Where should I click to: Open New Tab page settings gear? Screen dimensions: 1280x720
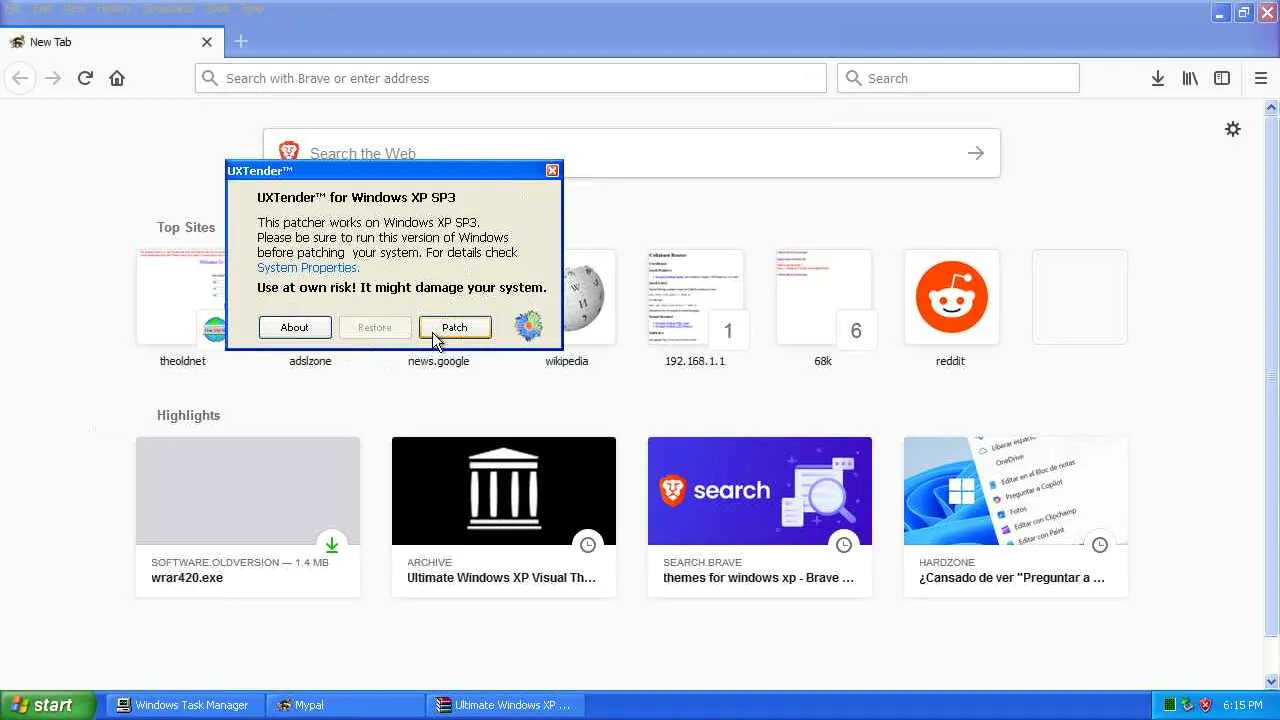(1233, 129)
